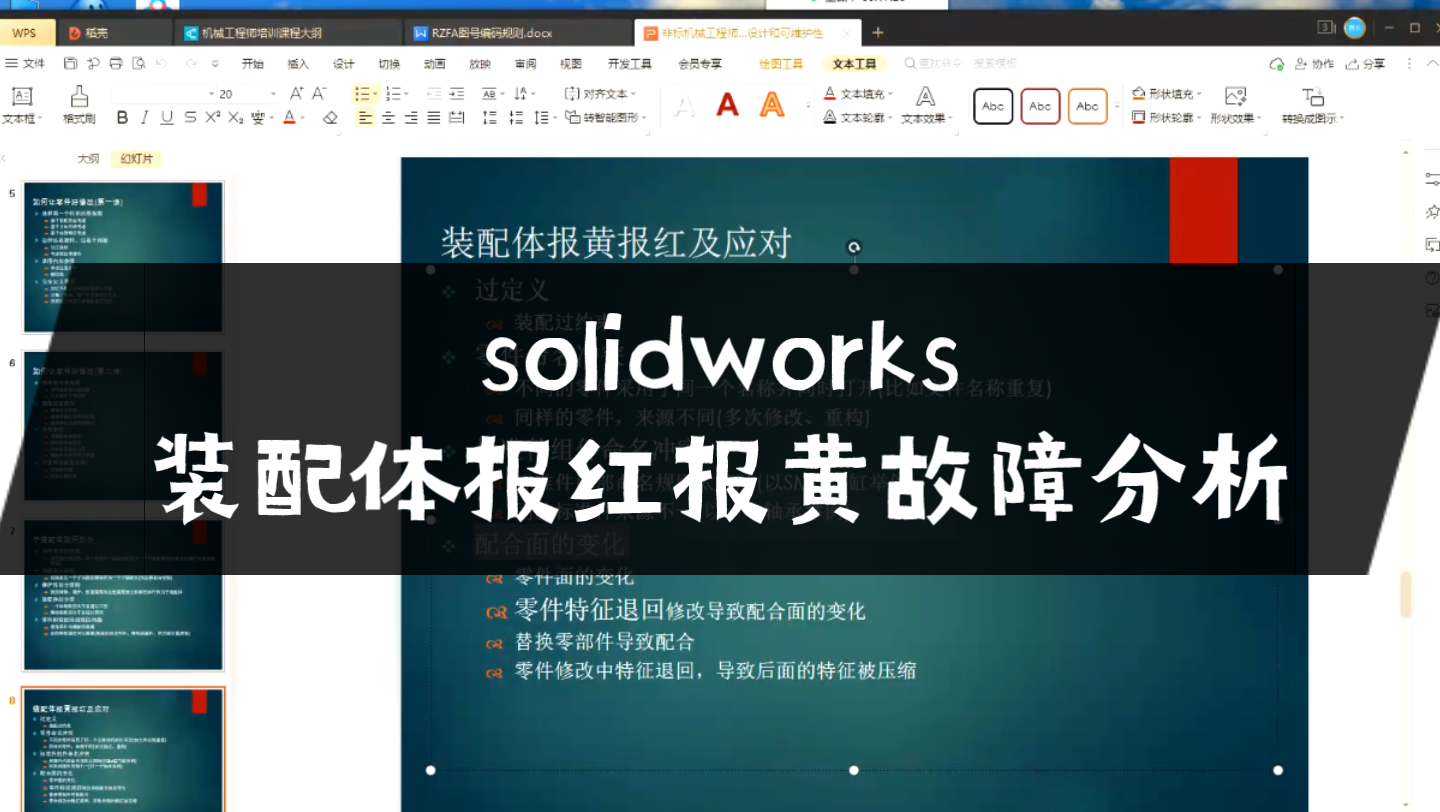1440x812 pixels.
Task: Apply orange outlined Abc shape style
Action: [x=1087, y=106]
